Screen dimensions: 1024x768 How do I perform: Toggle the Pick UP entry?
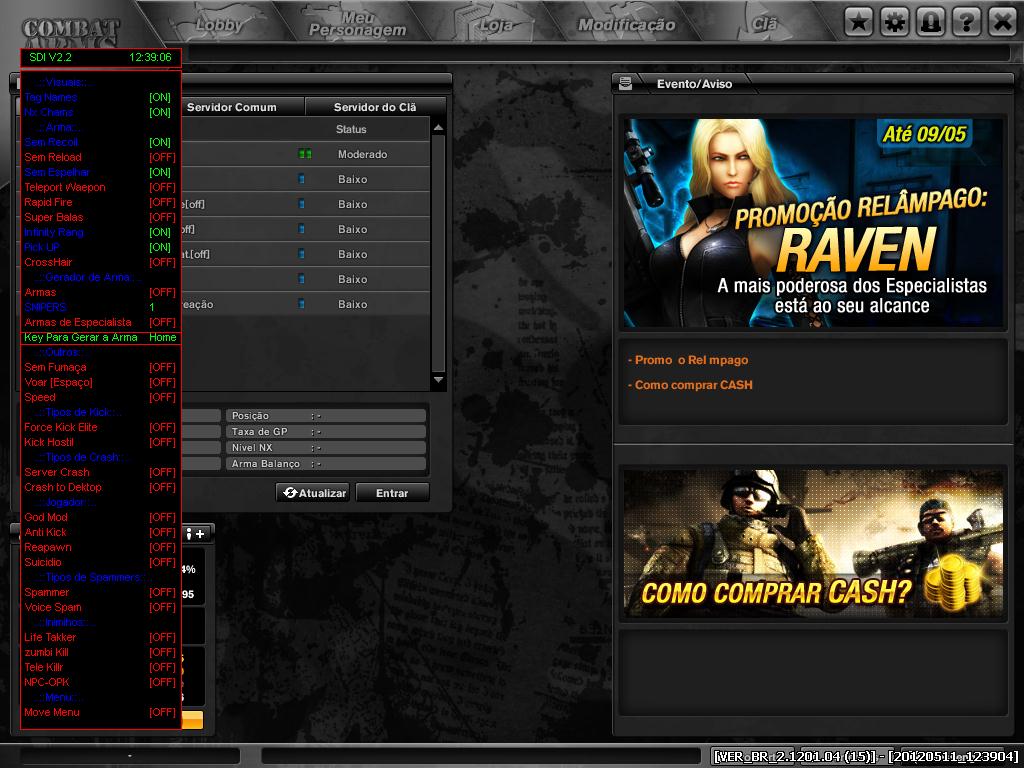coord(98,248)
